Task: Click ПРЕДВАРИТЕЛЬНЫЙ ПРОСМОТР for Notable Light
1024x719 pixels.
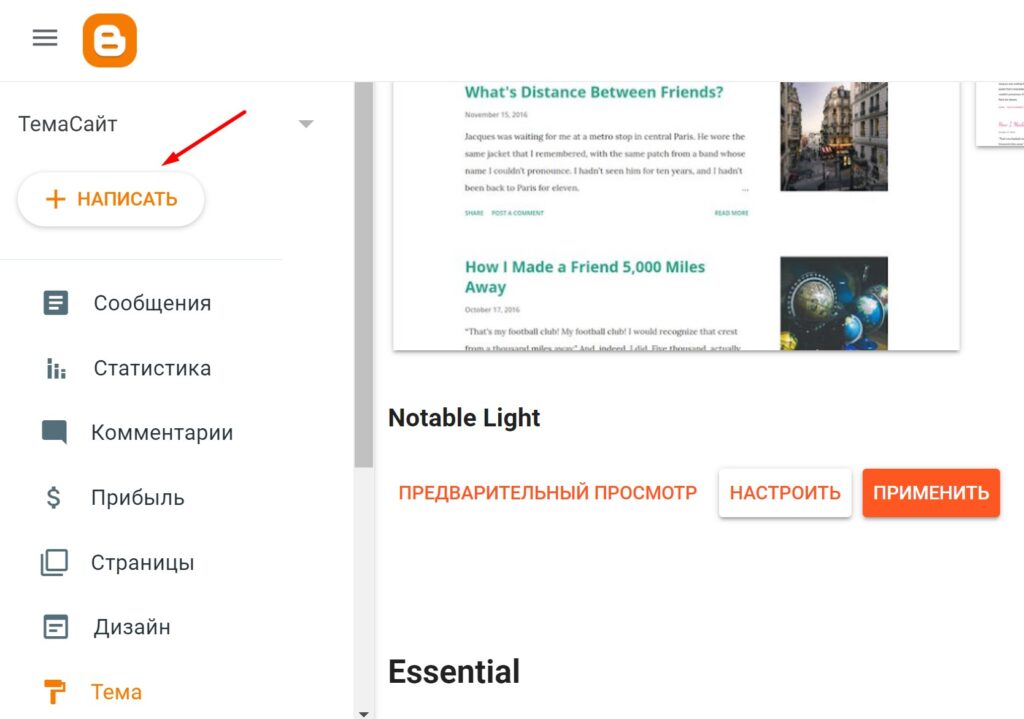Action: click(548, 492)
